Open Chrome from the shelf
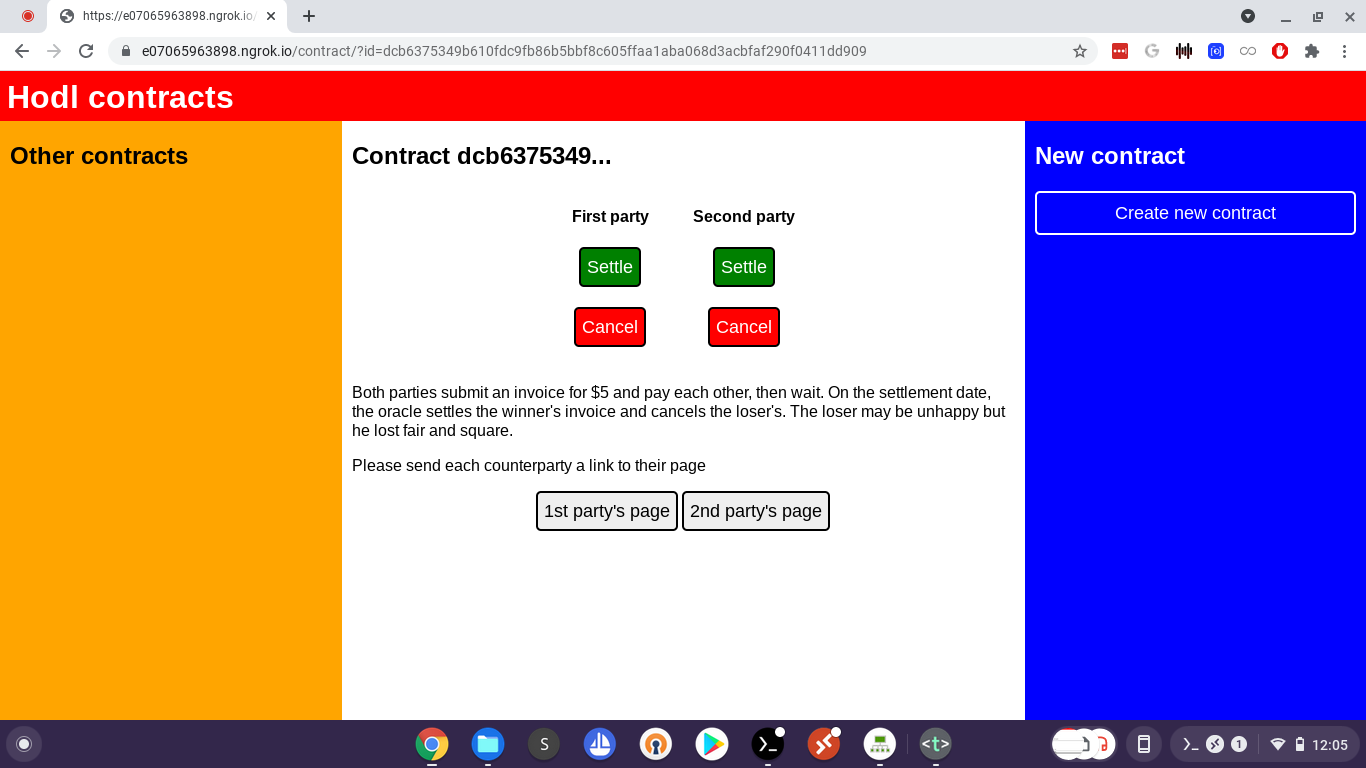1366x768 pixels. (x=432, y=744)
